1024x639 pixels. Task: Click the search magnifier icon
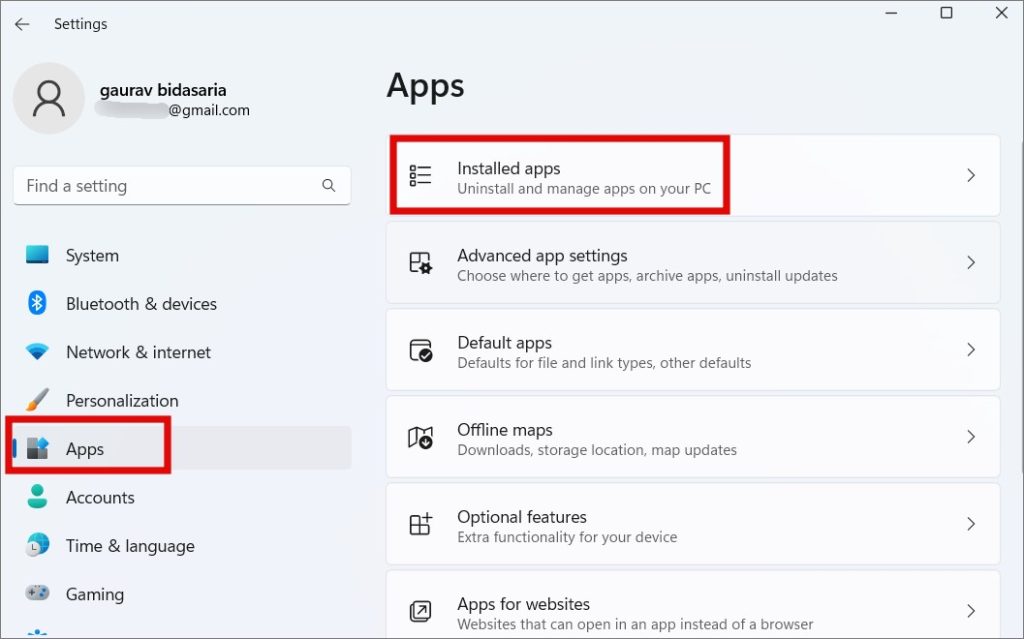click(328, 186)
